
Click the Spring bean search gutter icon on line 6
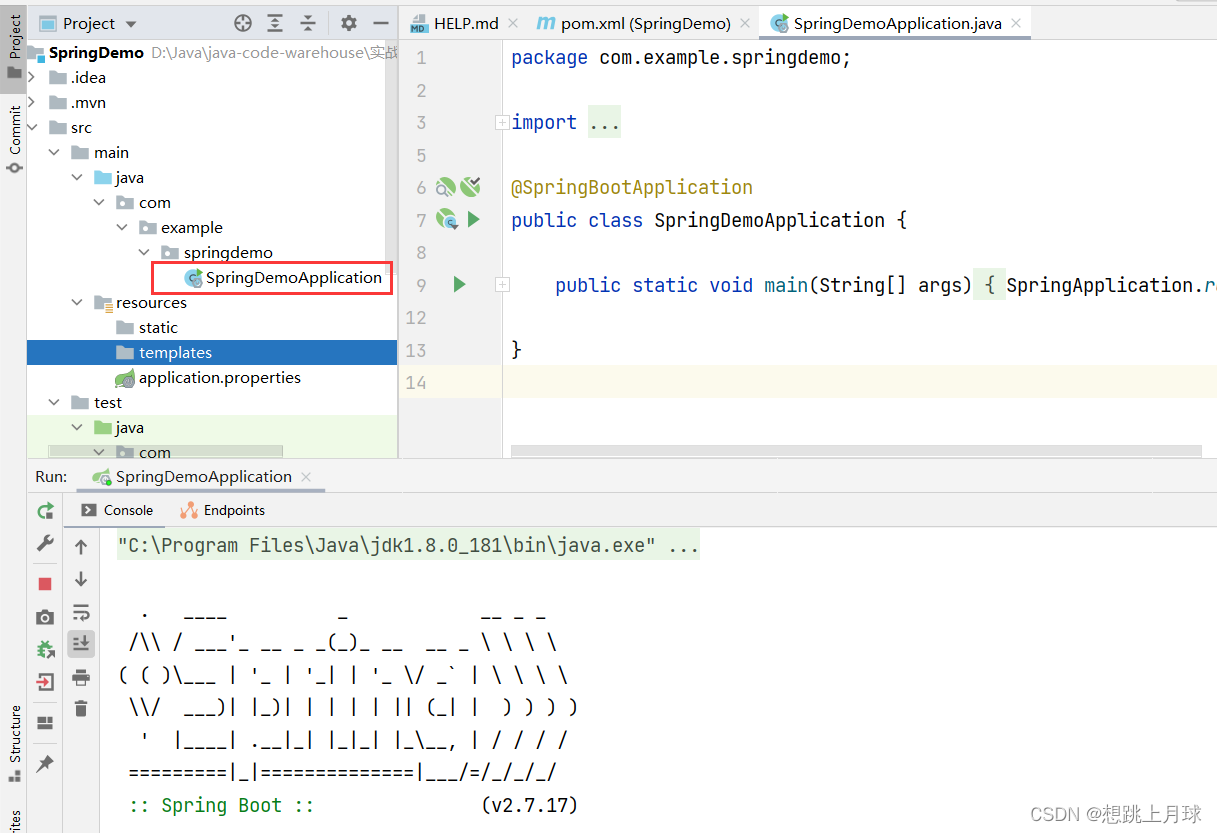pyautogui.click(x=446, y=187)
